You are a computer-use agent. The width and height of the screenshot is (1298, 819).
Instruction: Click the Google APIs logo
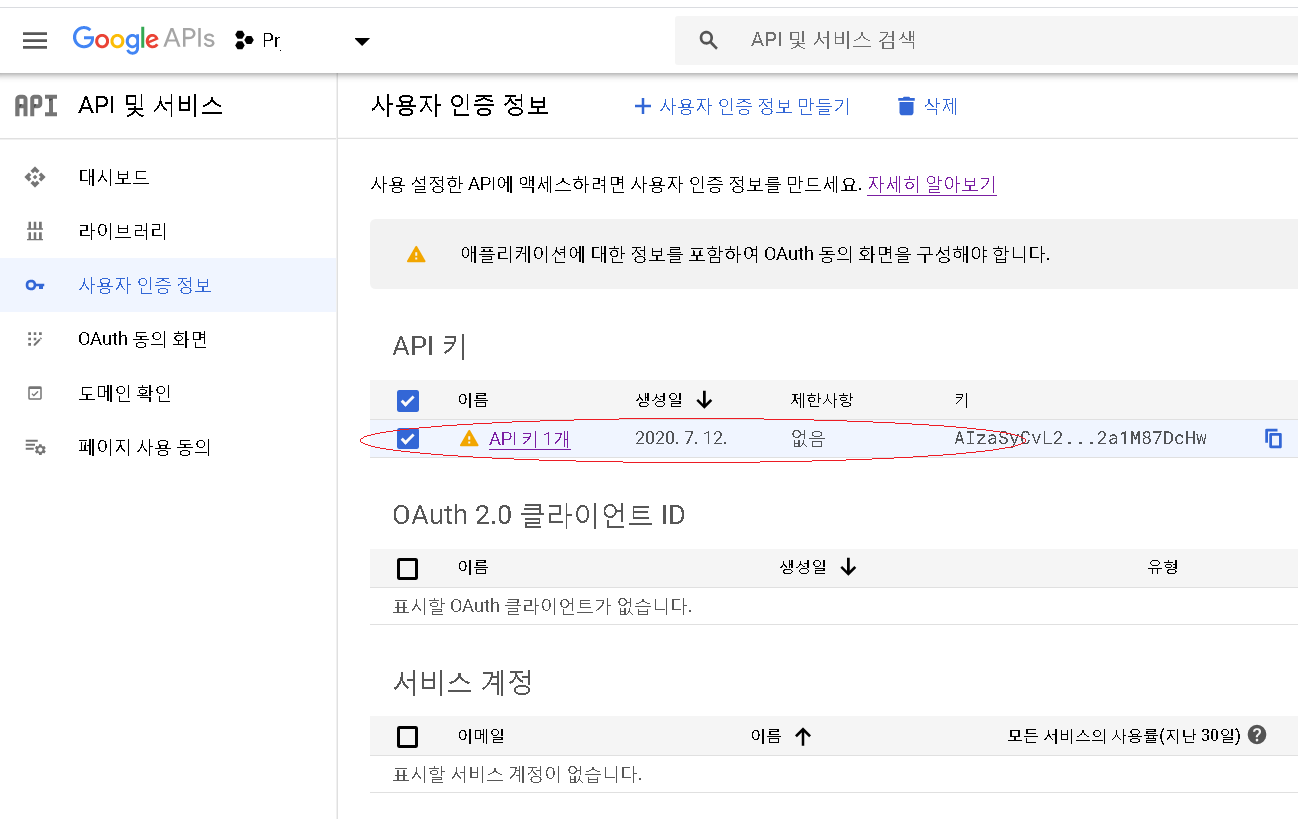[x=144, y=39]
